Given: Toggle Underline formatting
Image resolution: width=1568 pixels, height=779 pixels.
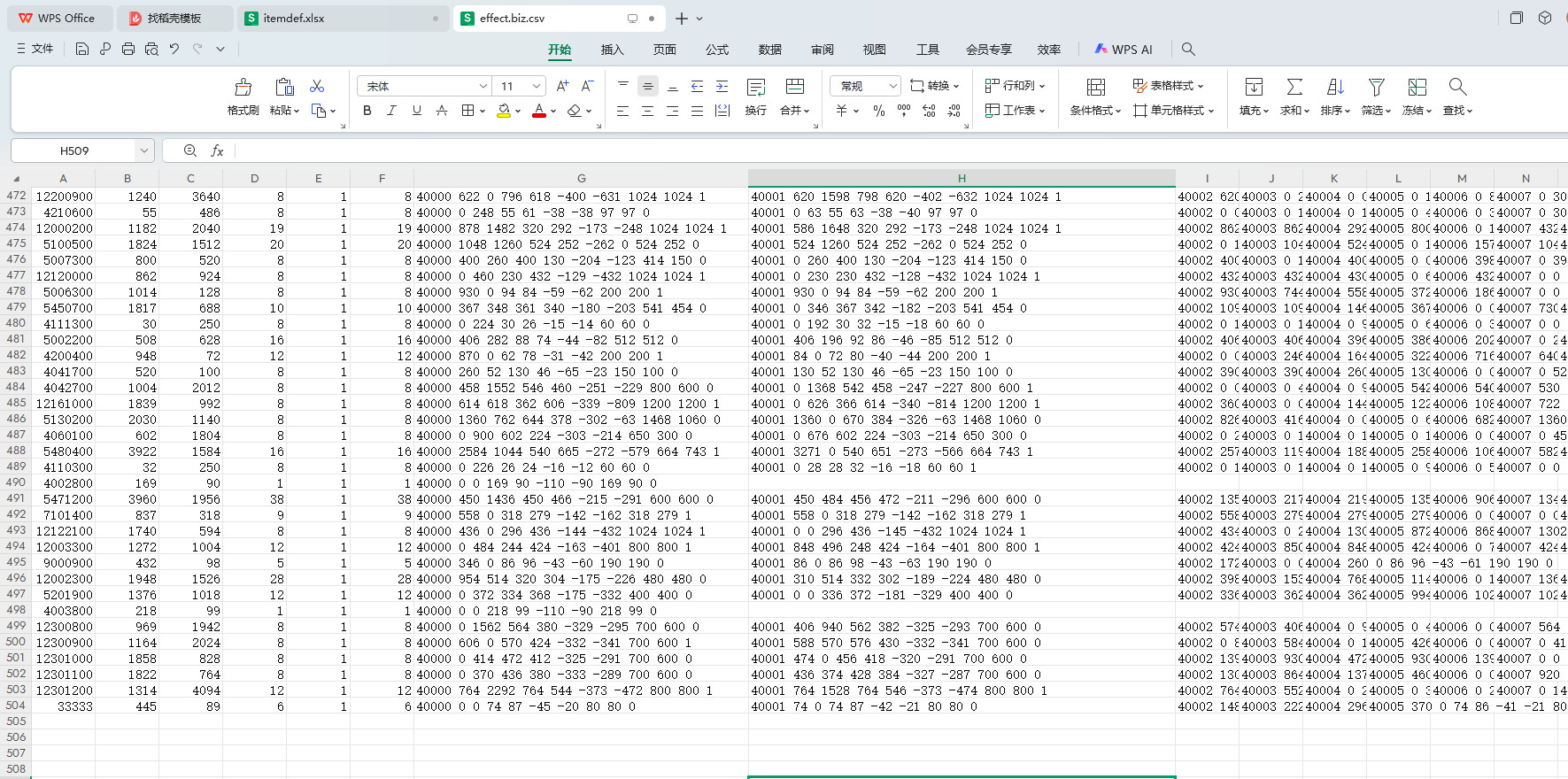Looking at the screenshot, I should pyautogui.click(x=417, y=111).
